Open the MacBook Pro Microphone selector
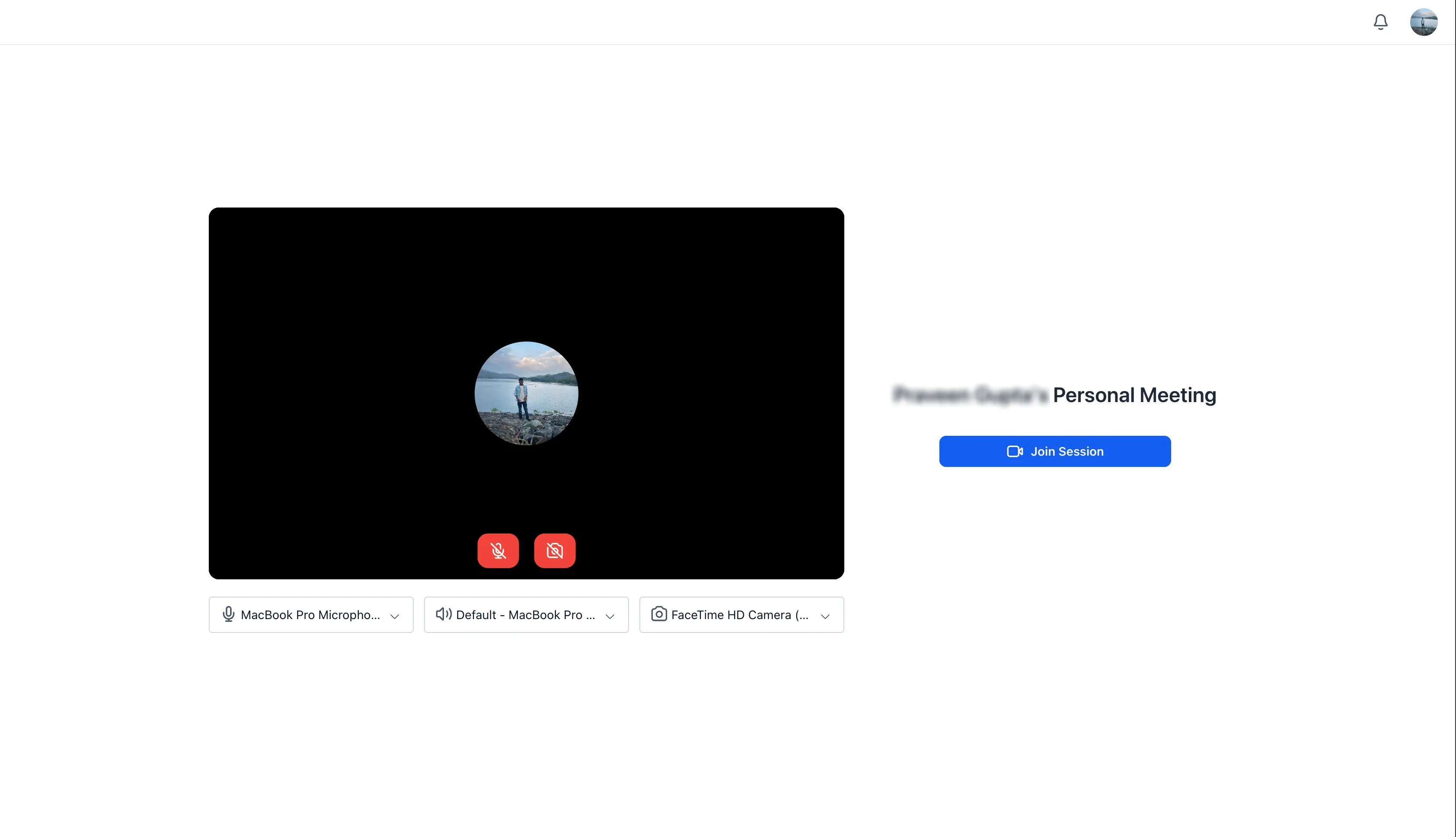The image size is (1456, 837). (x=311, y=614)
